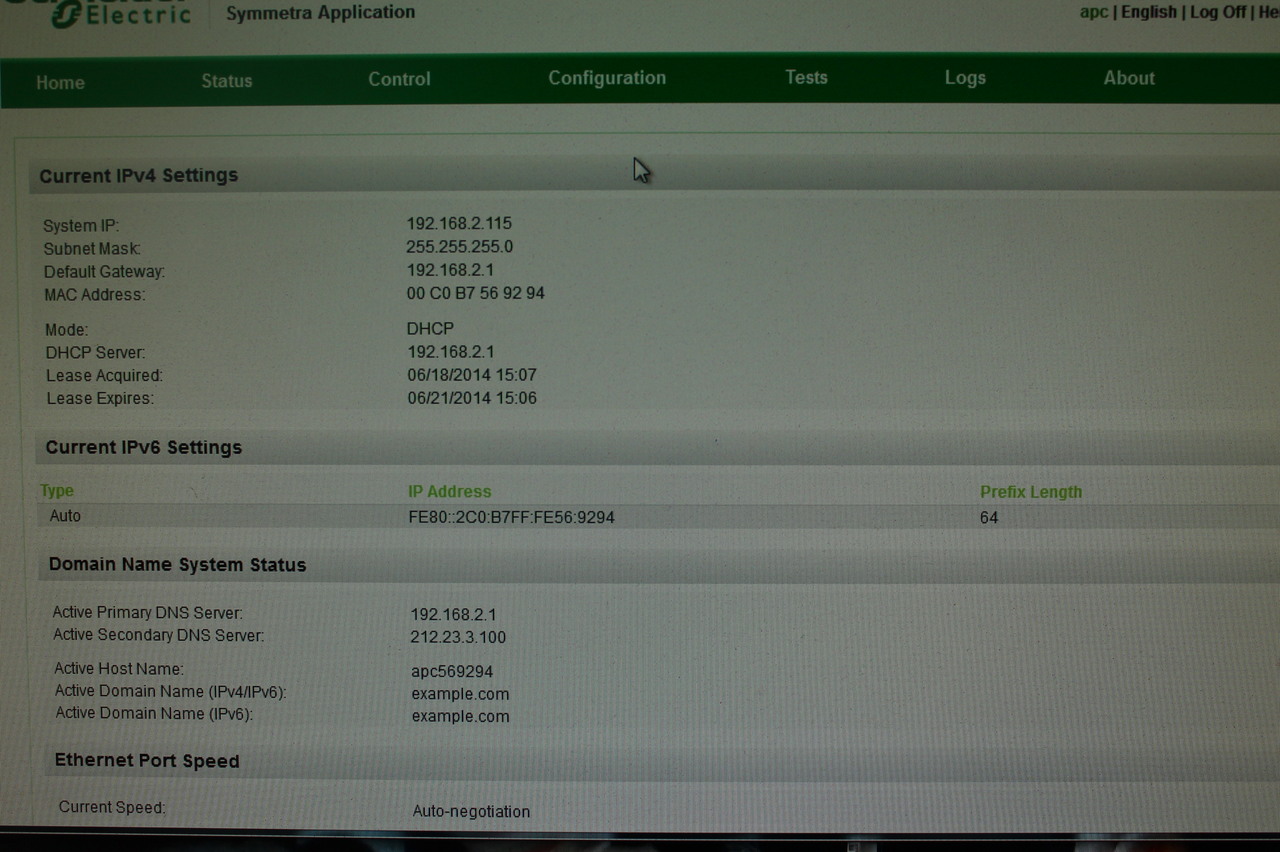Click the Auto type cell

coord(65,516)
